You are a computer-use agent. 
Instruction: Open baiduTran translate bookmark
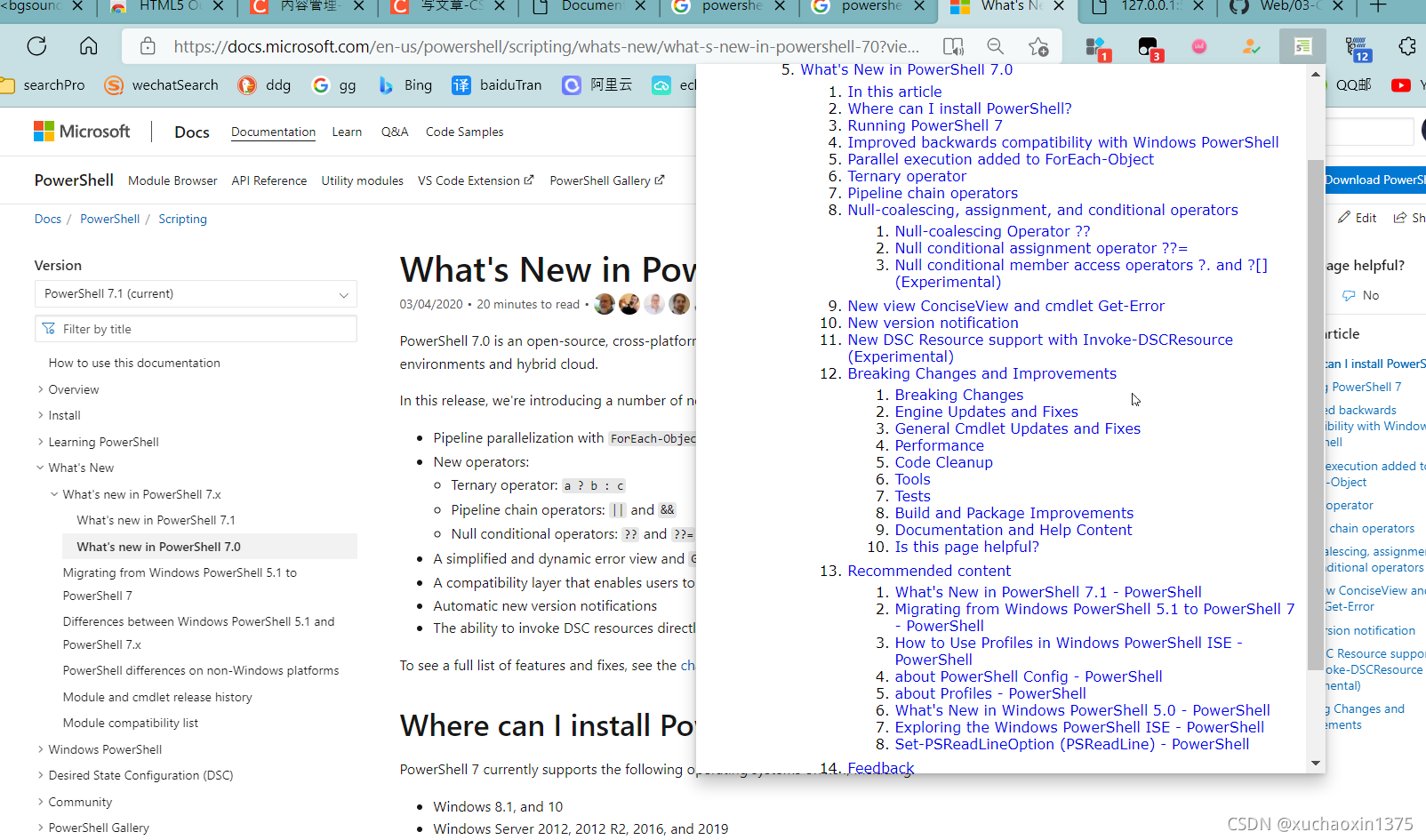497,85
